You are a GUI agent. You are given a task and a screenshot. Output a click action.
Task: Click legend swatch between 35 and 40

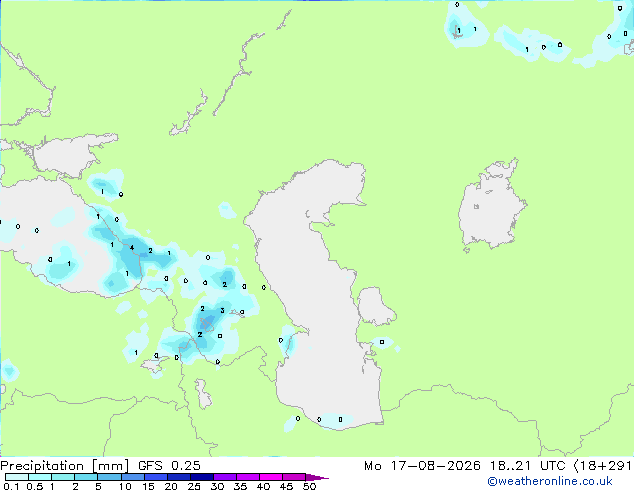[248, 477]
